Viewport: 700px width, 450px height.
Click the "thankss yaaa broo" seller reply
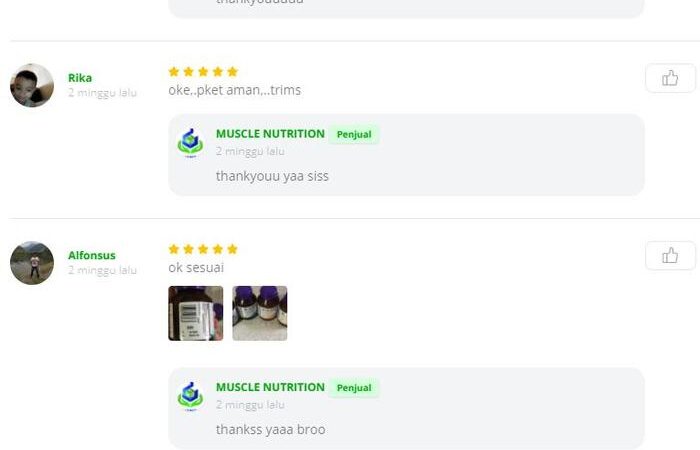(270, 430)
